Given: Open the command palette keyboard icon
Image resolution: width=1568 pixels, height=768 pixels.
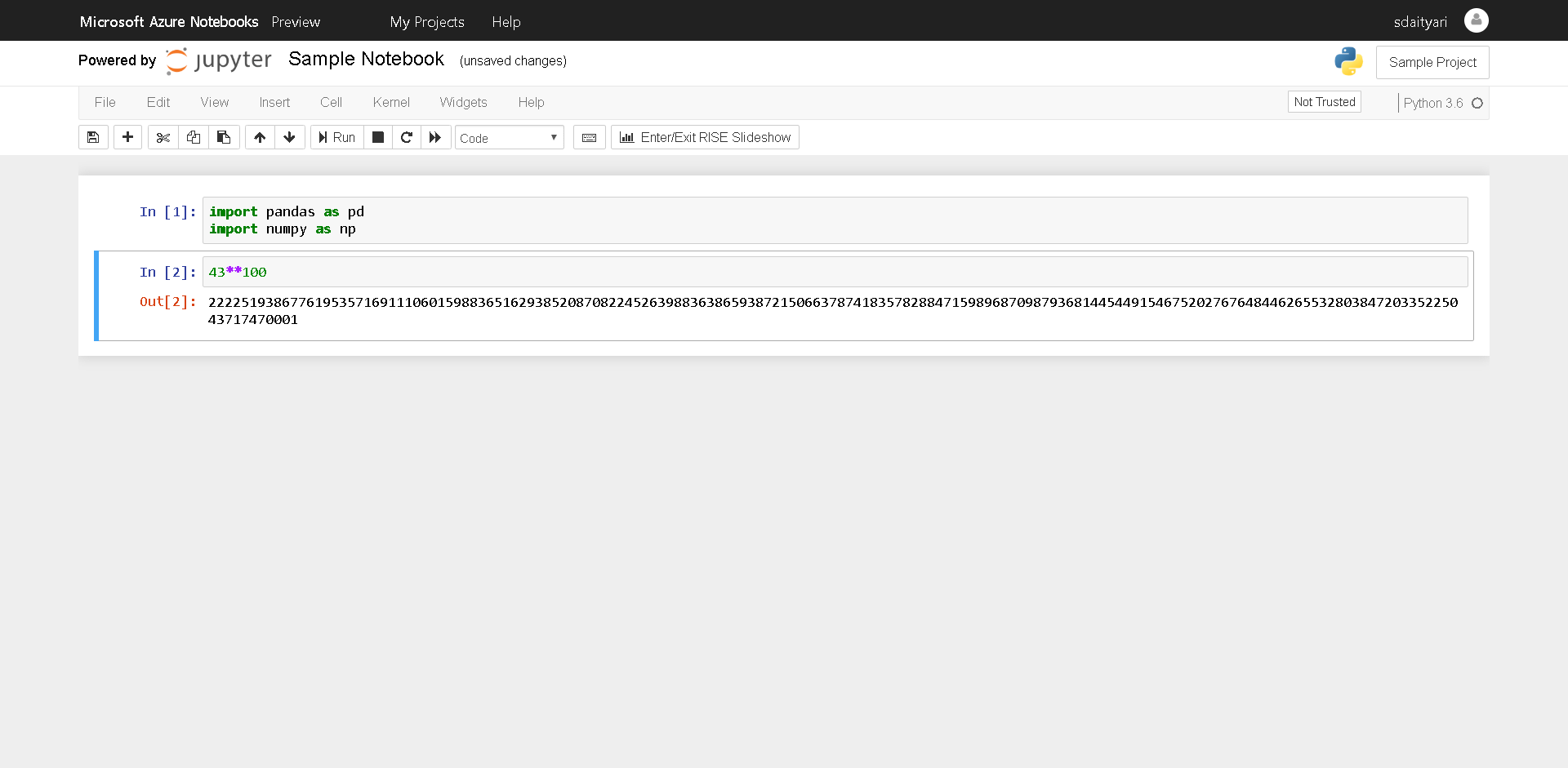Looking at the screenshot, I should (590, 137).
